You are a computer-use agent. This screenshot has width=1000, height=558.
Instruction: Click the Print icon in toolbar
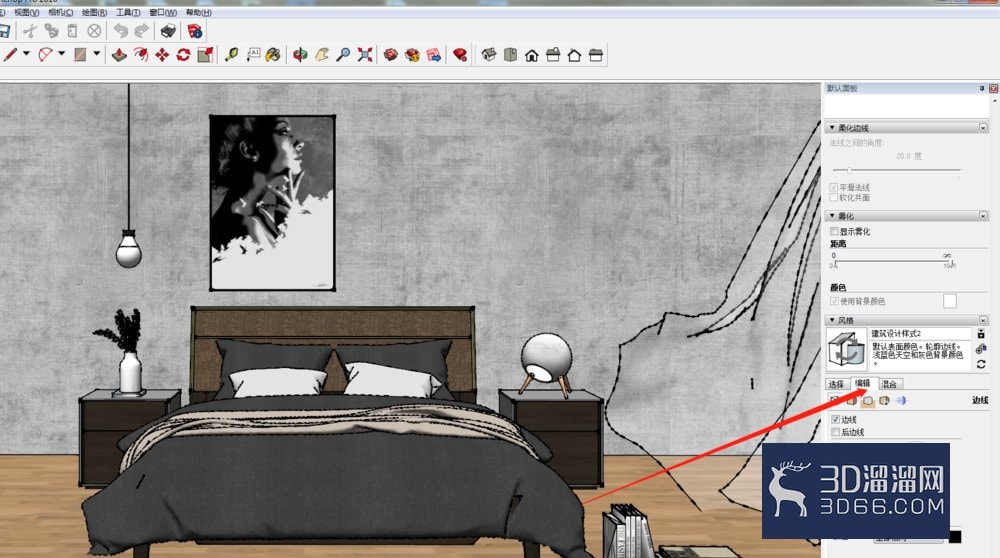click(x=168, y=31)
